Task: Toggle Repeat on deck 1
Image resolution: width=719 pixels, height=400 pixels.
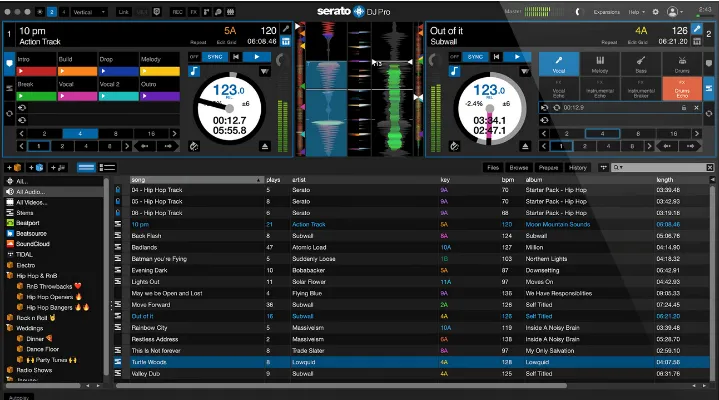Action: [x=198, y=42]
